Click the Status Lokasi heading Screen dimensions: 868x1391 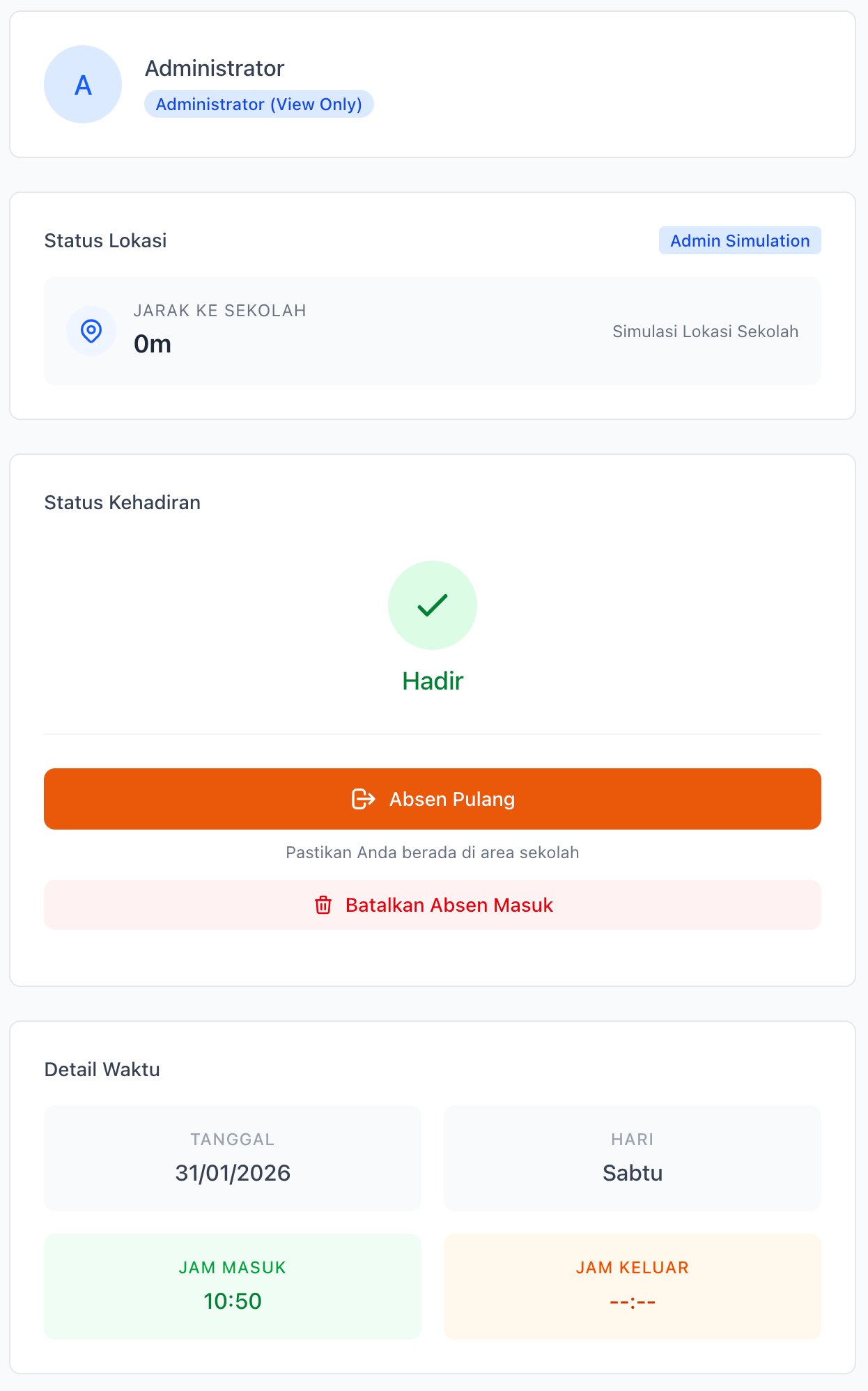pos(106,241)
